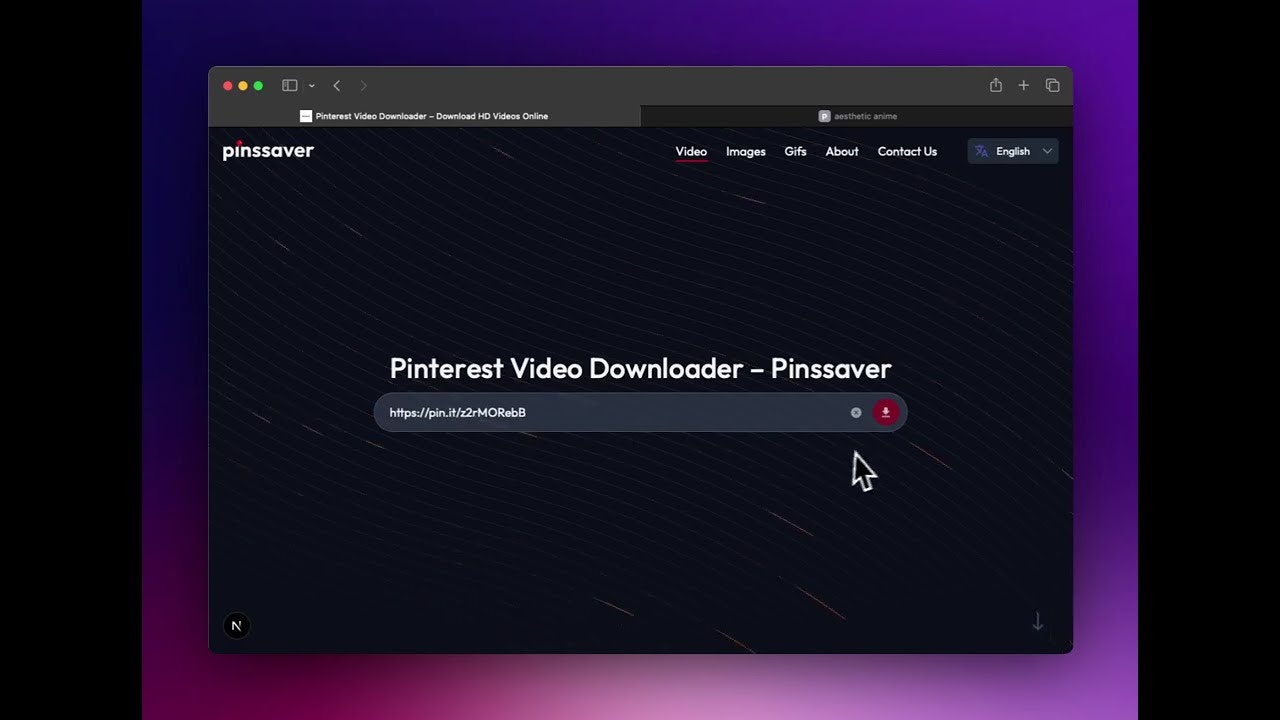Switch to the aesthetic anime tab
The height and width of the screenshot is (720, 1280).
tap(857, 116)
